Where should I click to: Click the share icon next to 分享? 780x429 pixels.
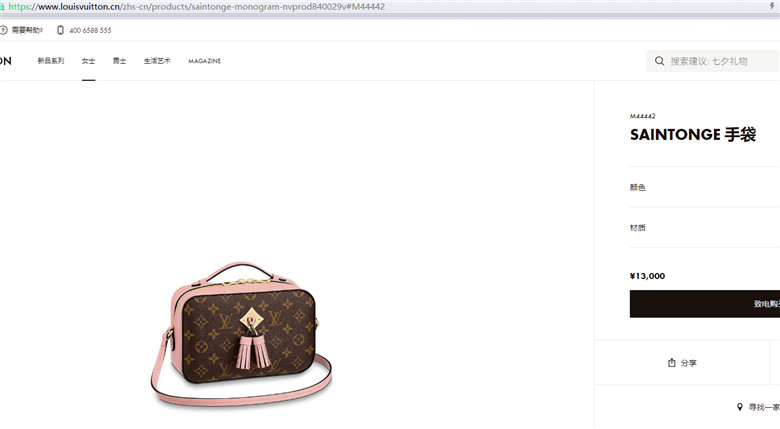[672, 362]
